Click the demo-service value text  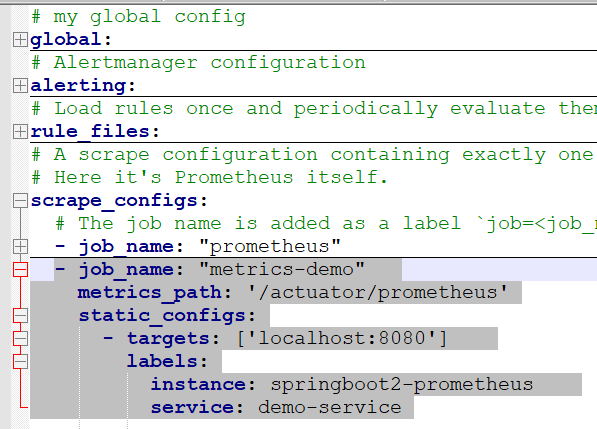pos(330,407)
